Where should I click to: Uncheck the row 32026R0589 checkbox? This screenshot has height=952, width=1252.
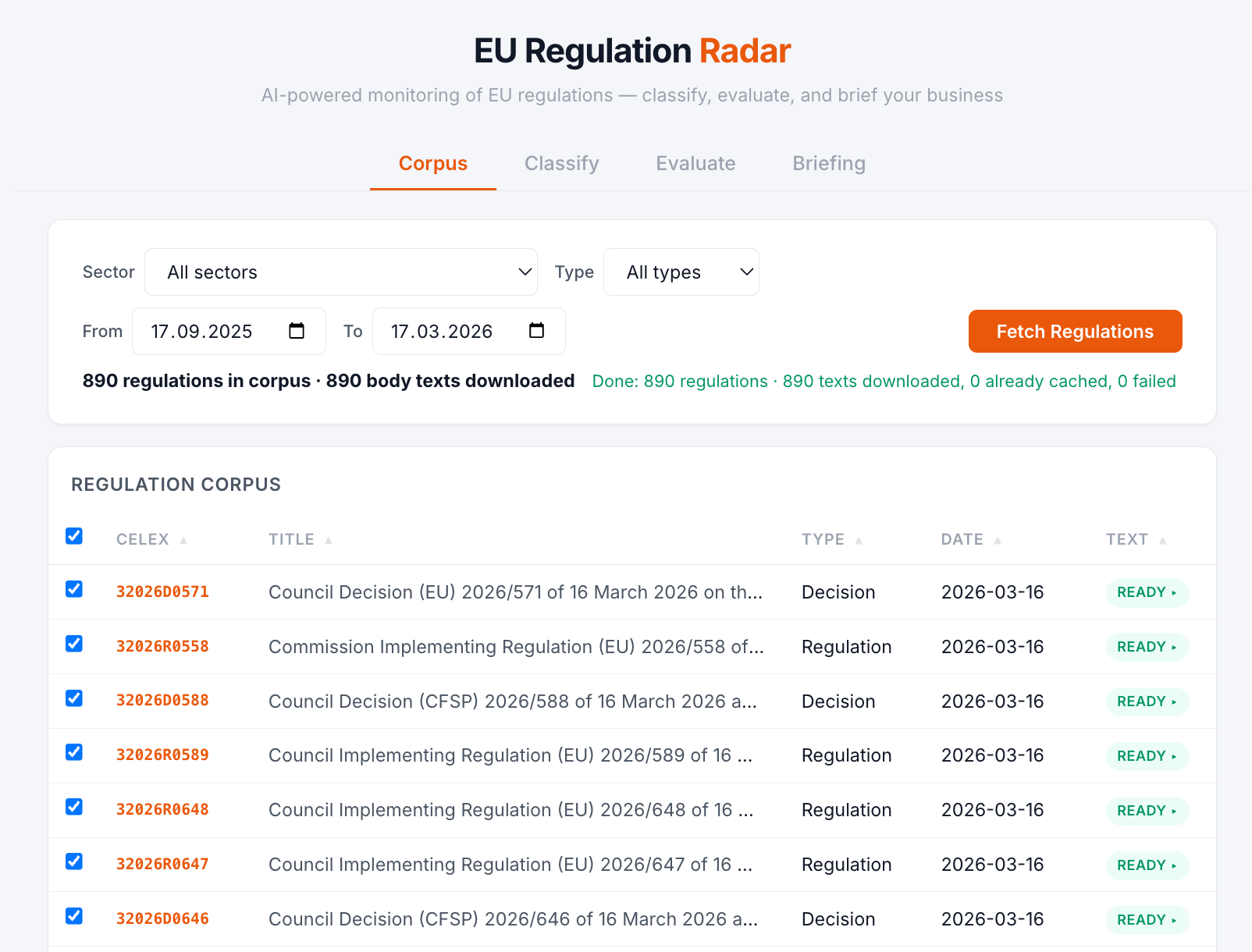tap(74, 752)
